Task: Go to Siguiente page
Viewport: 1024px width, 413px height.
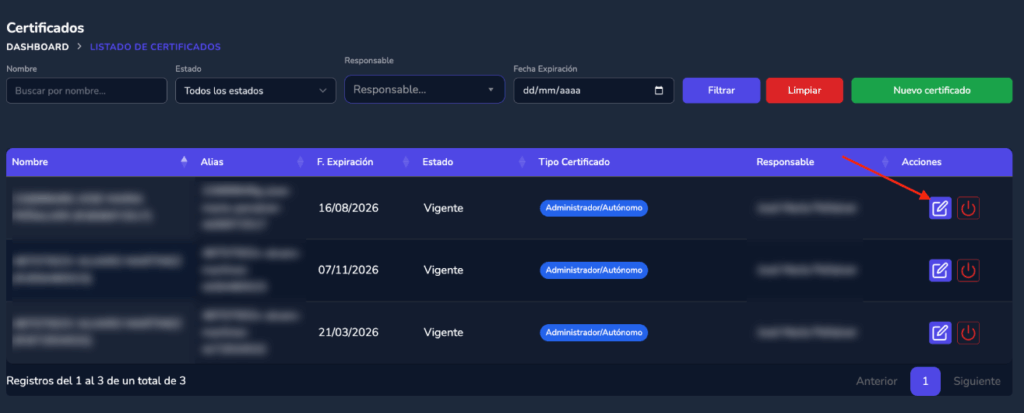Action: click(976, 381)
